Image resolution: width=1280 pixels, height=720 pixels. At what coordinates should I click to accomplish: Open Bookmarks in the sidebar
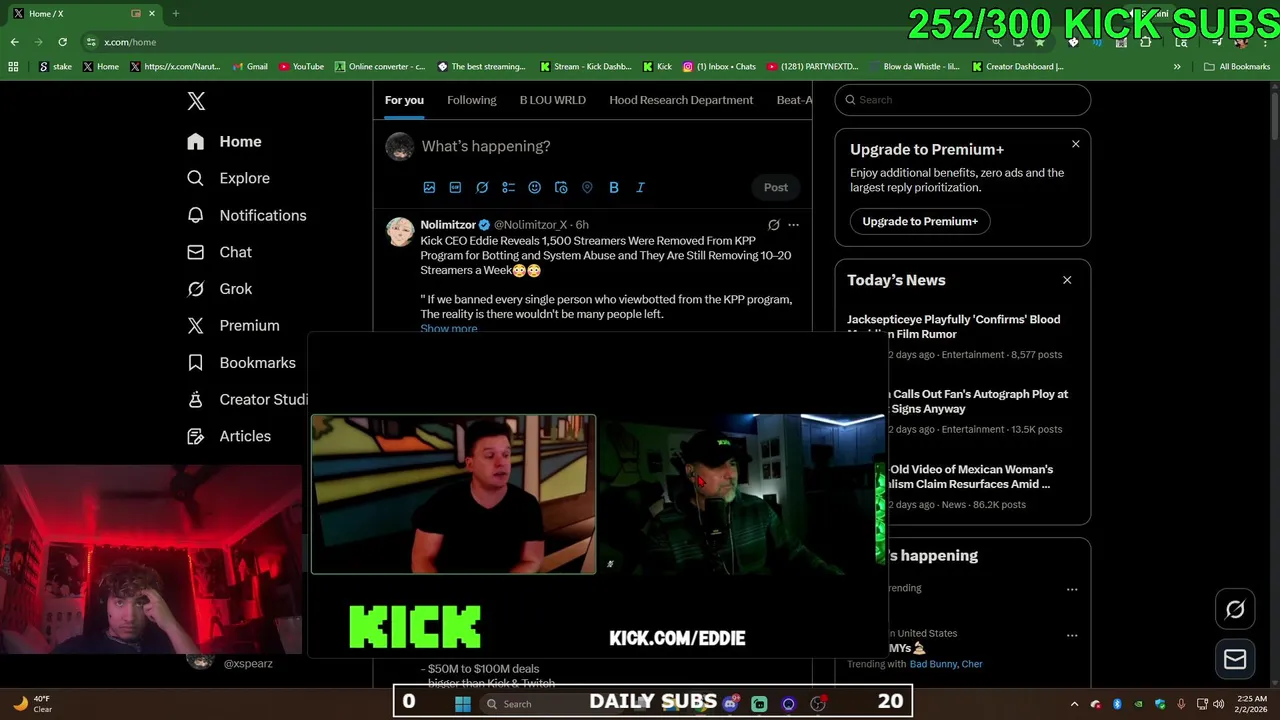pos(242,363)
